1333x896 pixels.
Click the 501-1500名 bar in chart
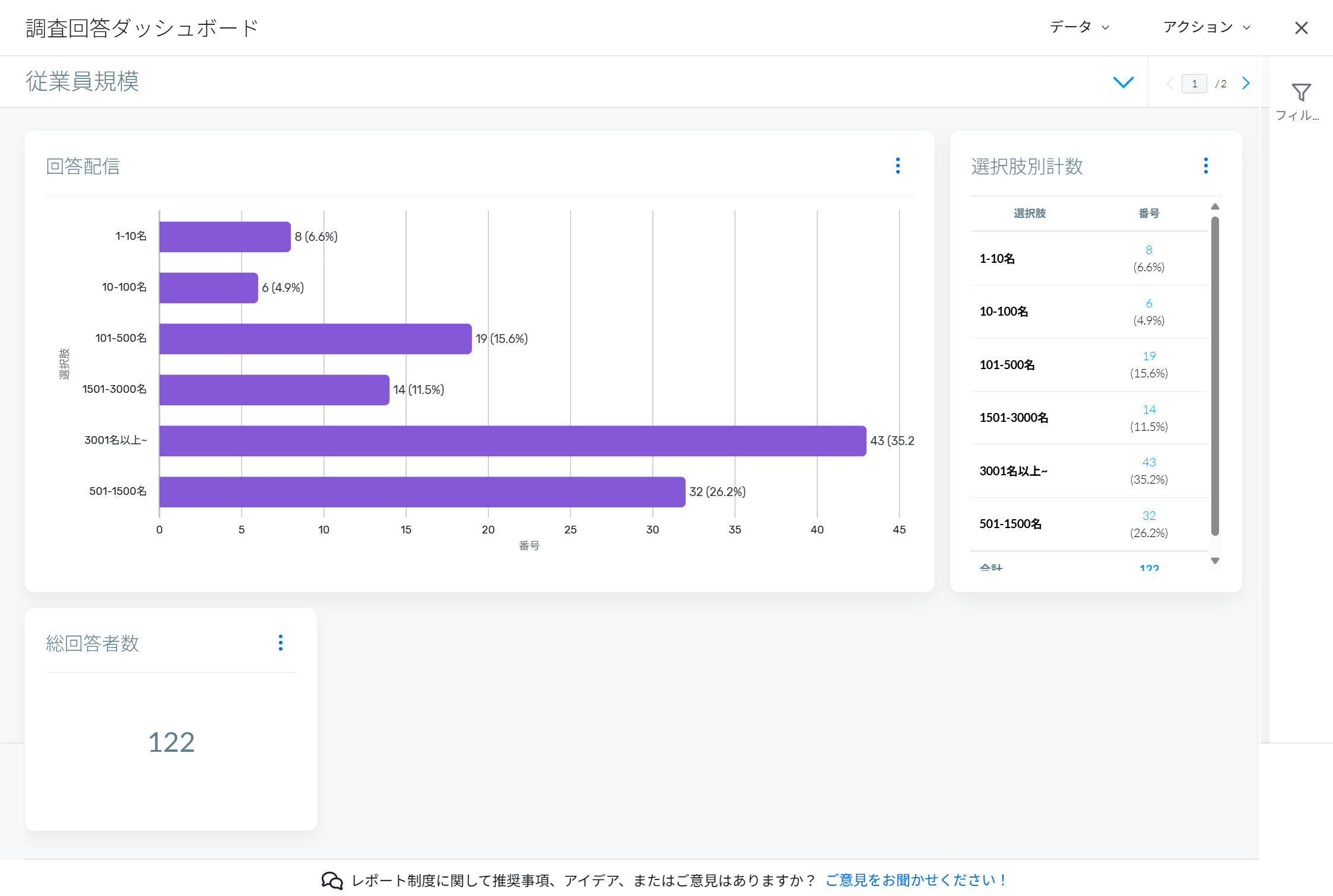coord(422,492)
